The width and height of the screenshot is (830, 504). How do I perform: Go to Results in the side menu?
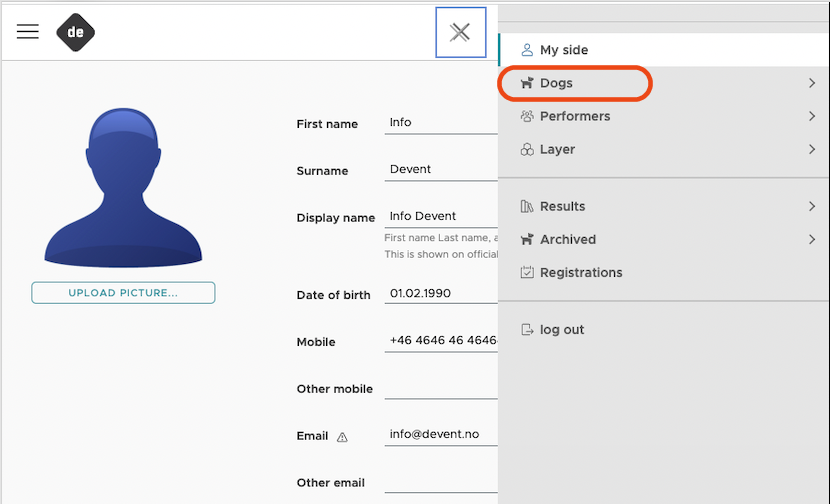pyautogui.click(x=664, y=206)
